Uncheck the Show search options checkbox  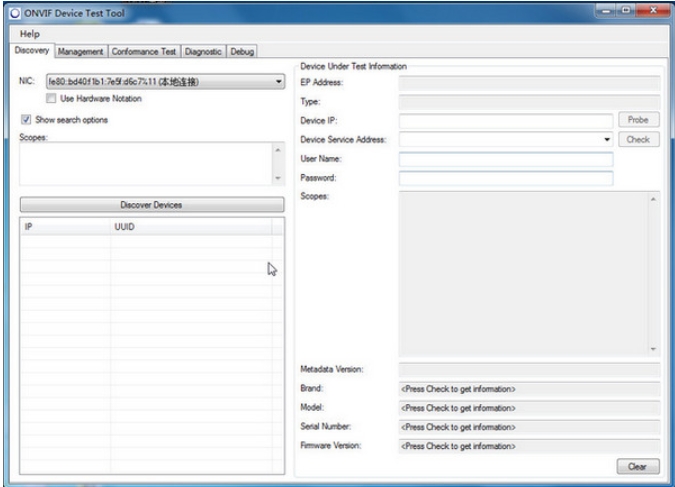coord(26,120)
